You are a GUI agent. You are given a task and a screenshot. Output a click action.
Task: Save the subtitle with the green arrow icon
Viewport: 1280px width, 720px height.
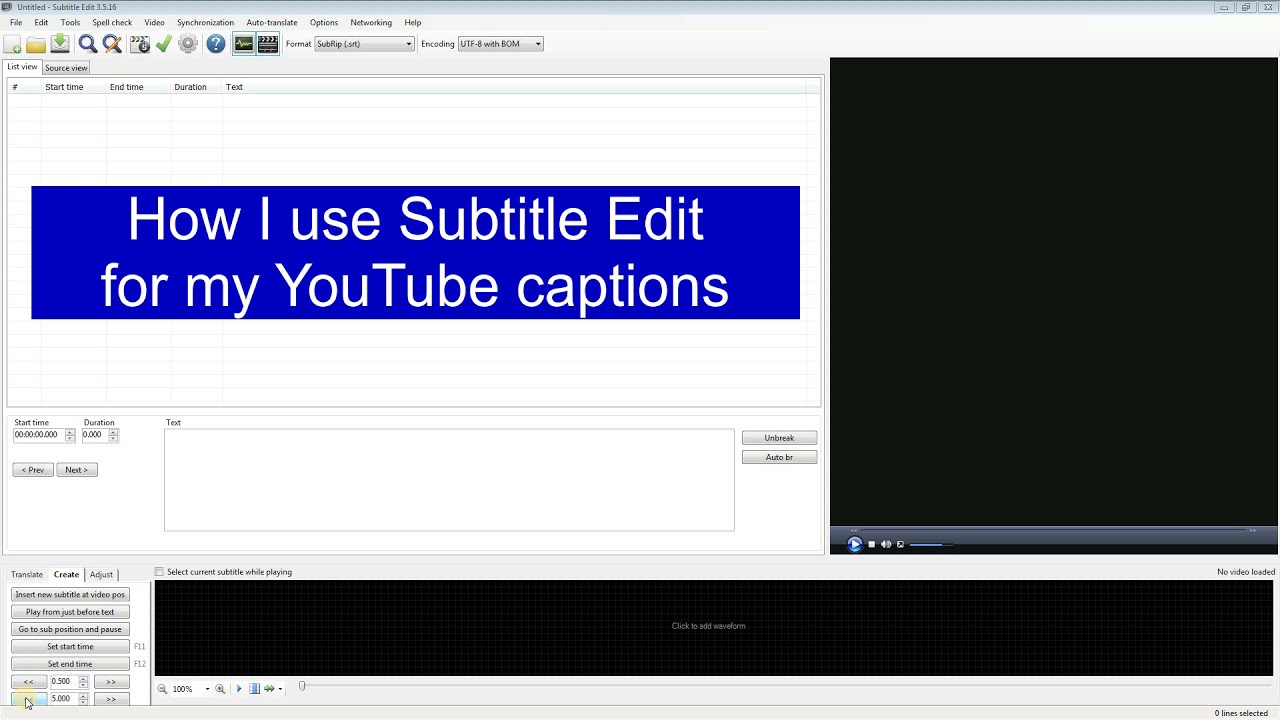click(60, 44)
